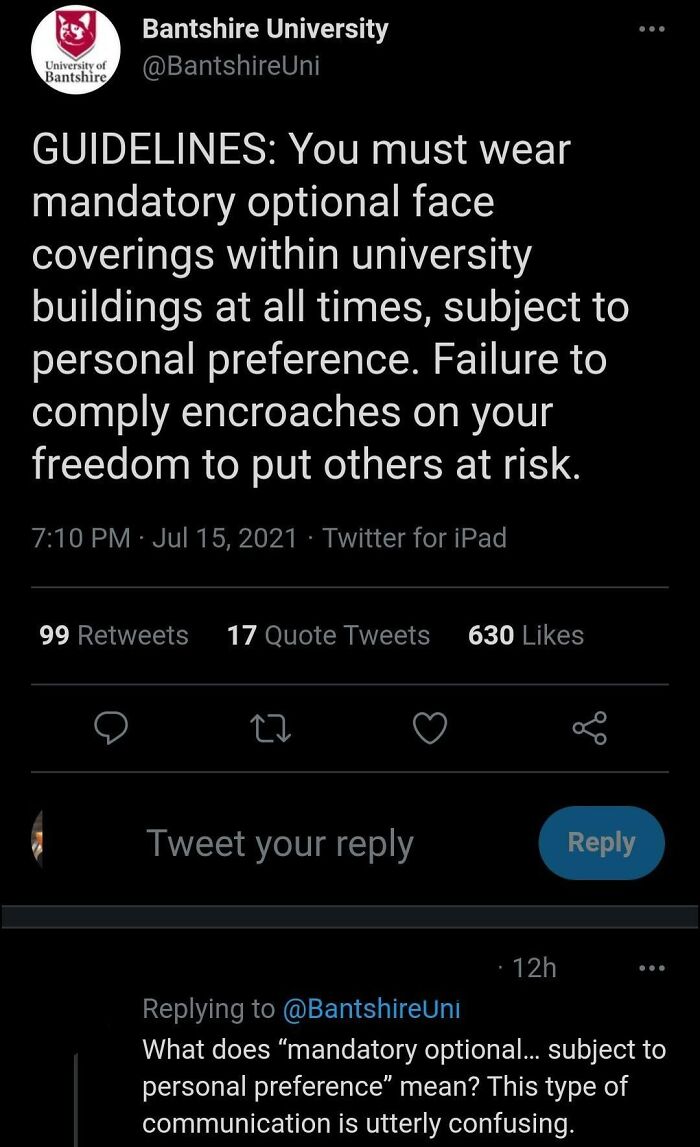View the 17 Quote Tweets list
Image resolution: width=700 pixels, height=1147 pixels.
tap(328, 635)
